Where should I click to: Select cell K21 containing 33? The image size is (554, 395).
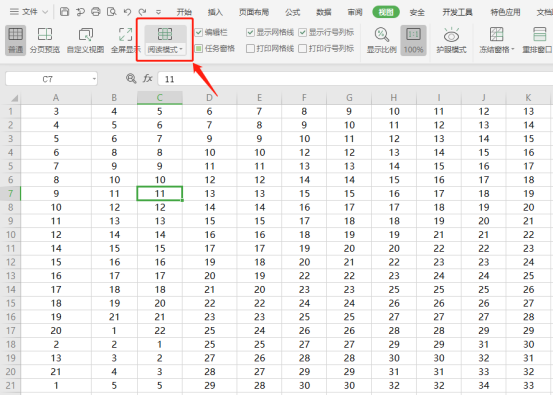(x=528, y=385)
